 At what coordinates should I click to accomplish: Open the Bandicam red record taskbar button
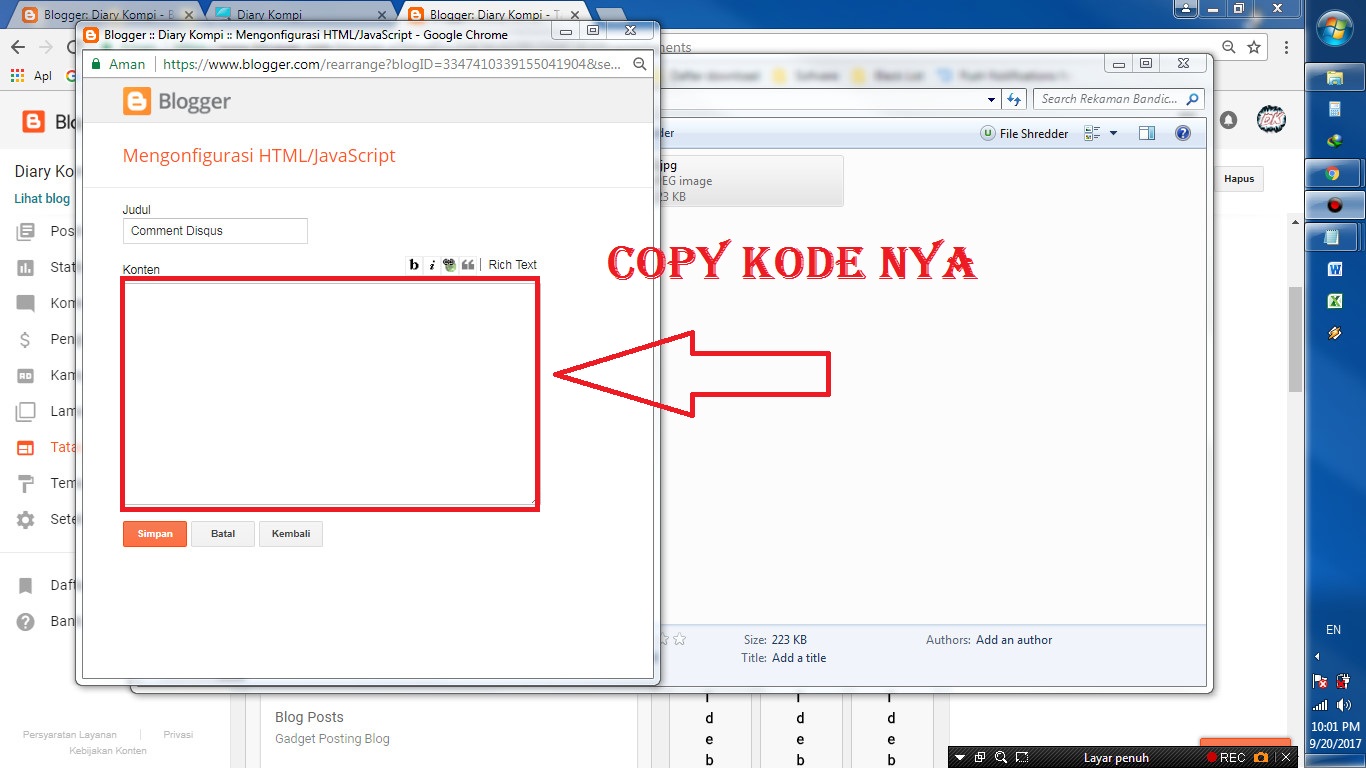[x=1334, y=205]
